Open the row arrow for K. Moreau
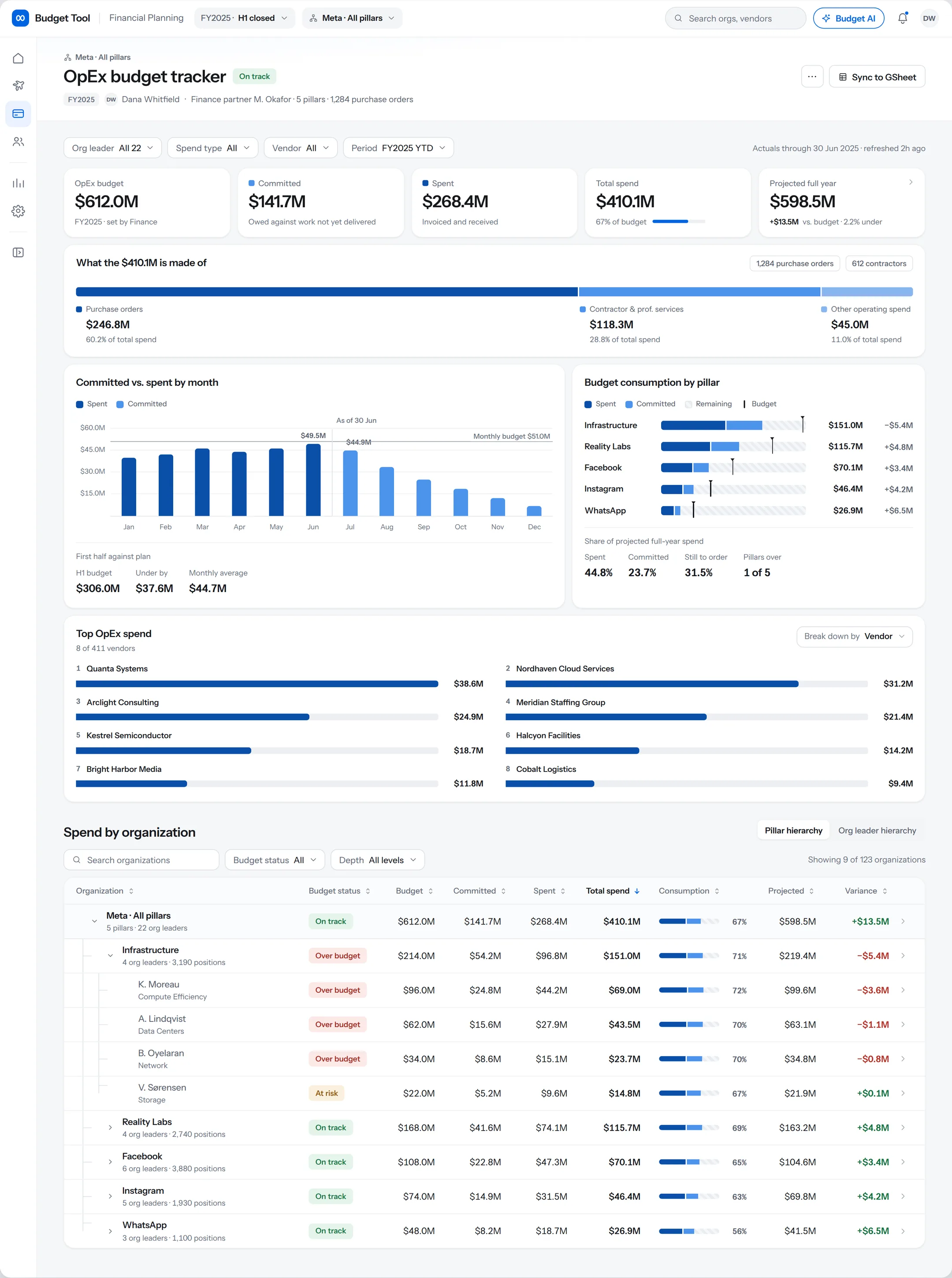This screenshot has height=1278, width=952. coord(903,990)
